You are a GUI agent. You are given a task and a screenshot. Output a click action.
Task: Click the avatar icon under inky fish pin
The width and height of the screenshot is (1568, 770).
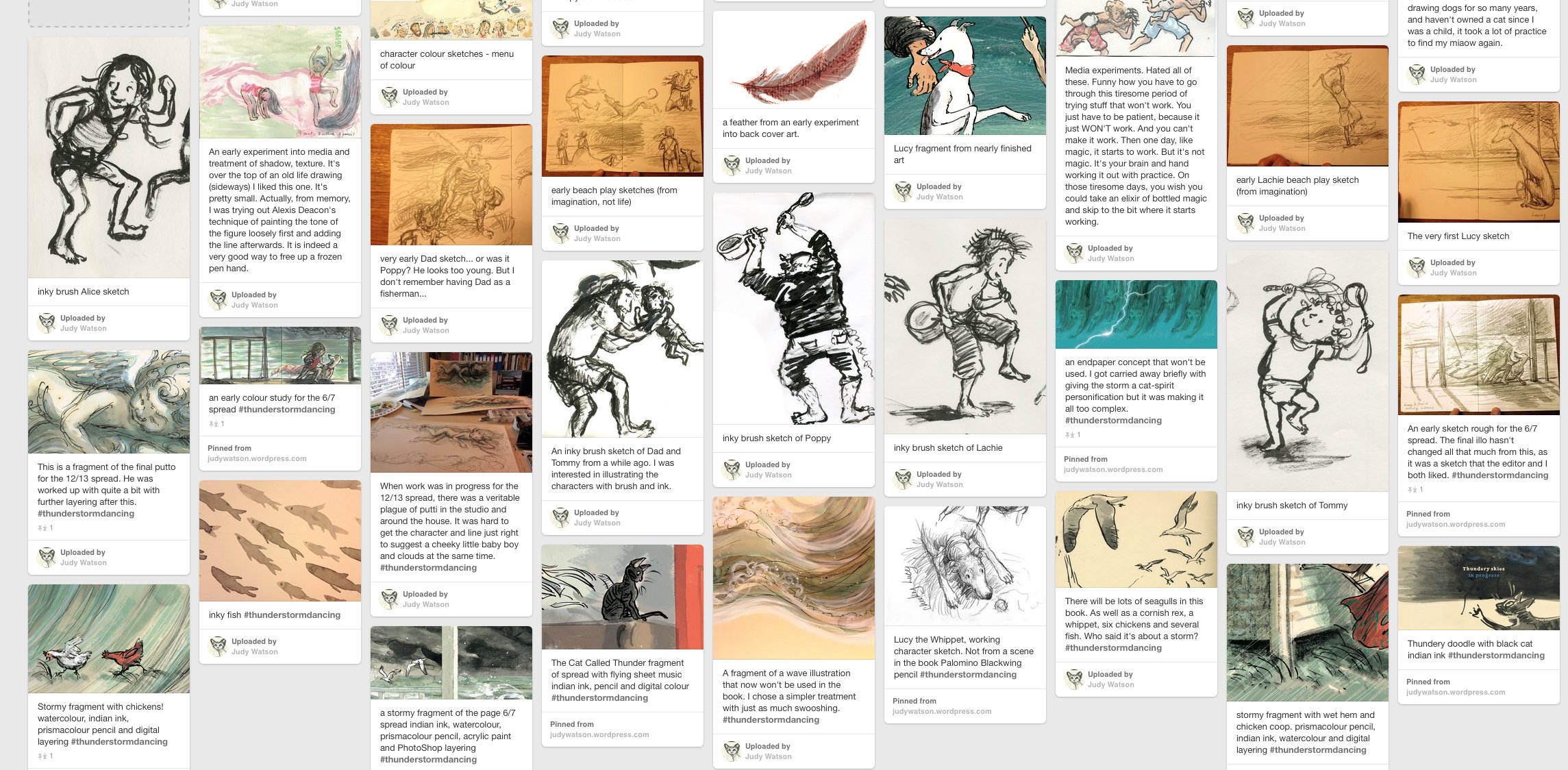click(218, 646)
